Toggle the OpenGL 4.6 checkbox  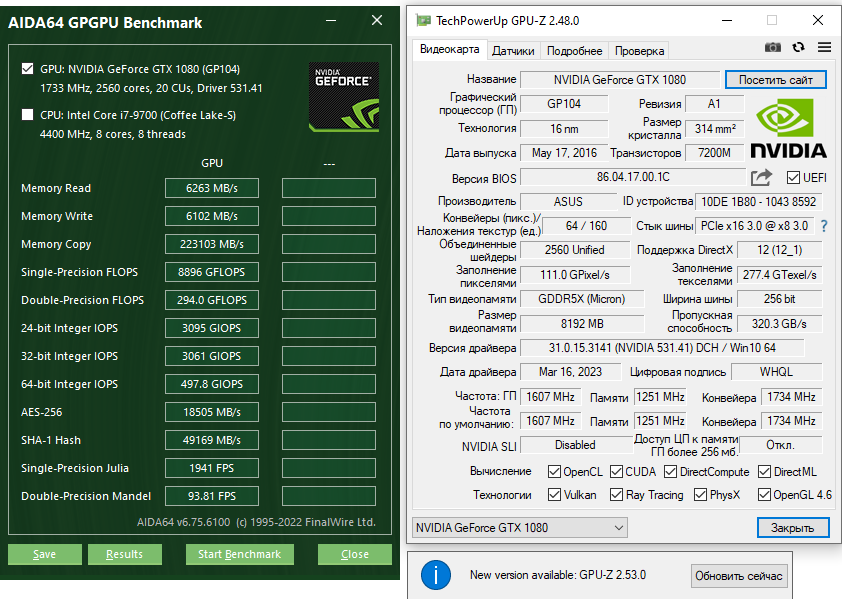pos(764,494)
